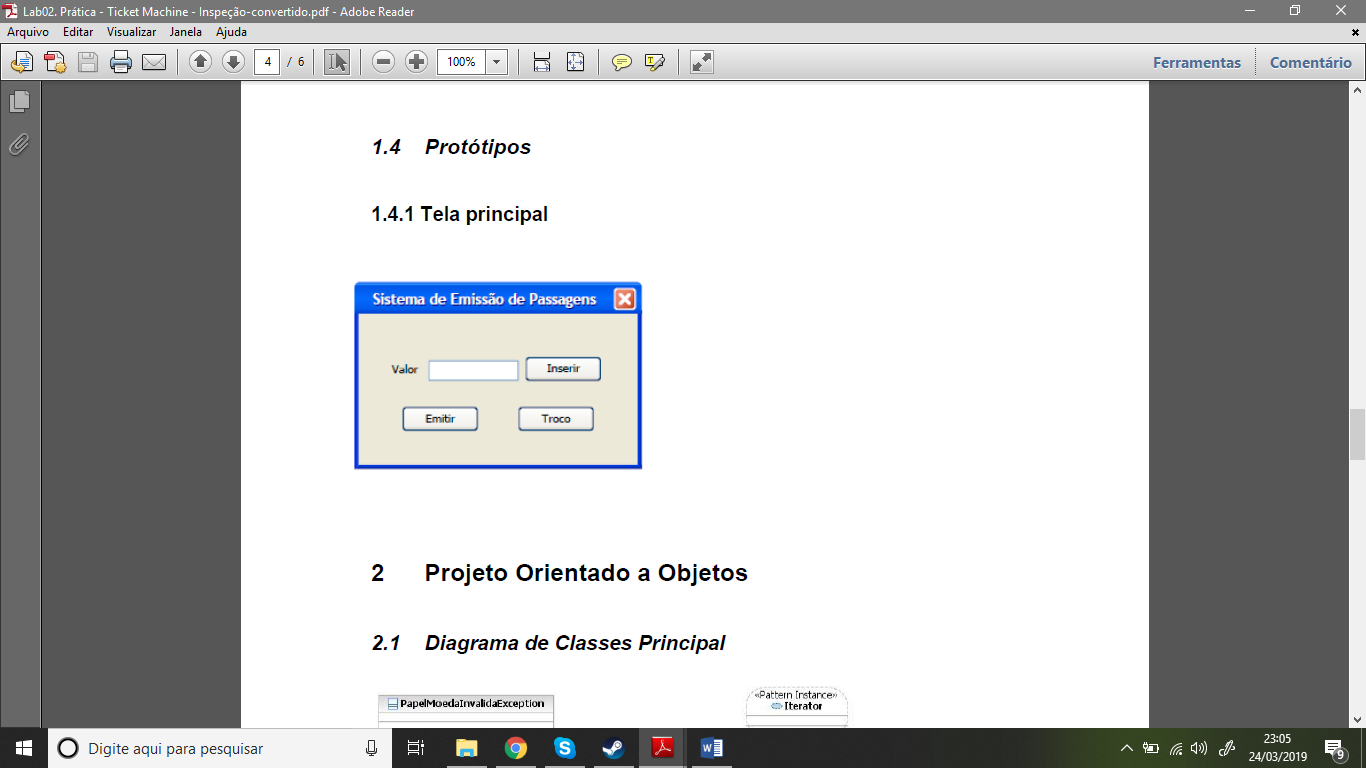Open Google Chrome from the taskbar
This screenshot has width=1366, height=768.
(x=515, y=748)
